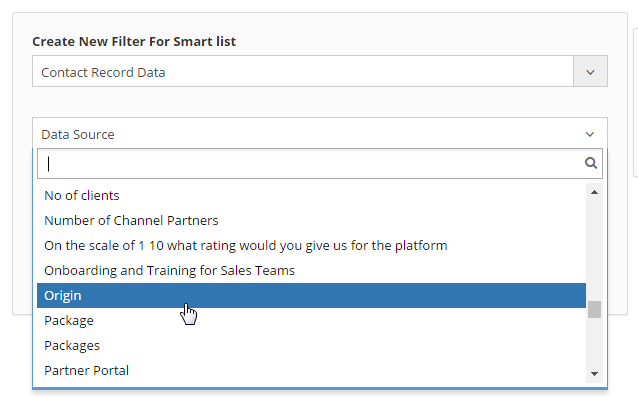This screenshot has width=638, height=397.
Task: Select the Origin option
Action: pyautogui.click(x=311, y=295)
